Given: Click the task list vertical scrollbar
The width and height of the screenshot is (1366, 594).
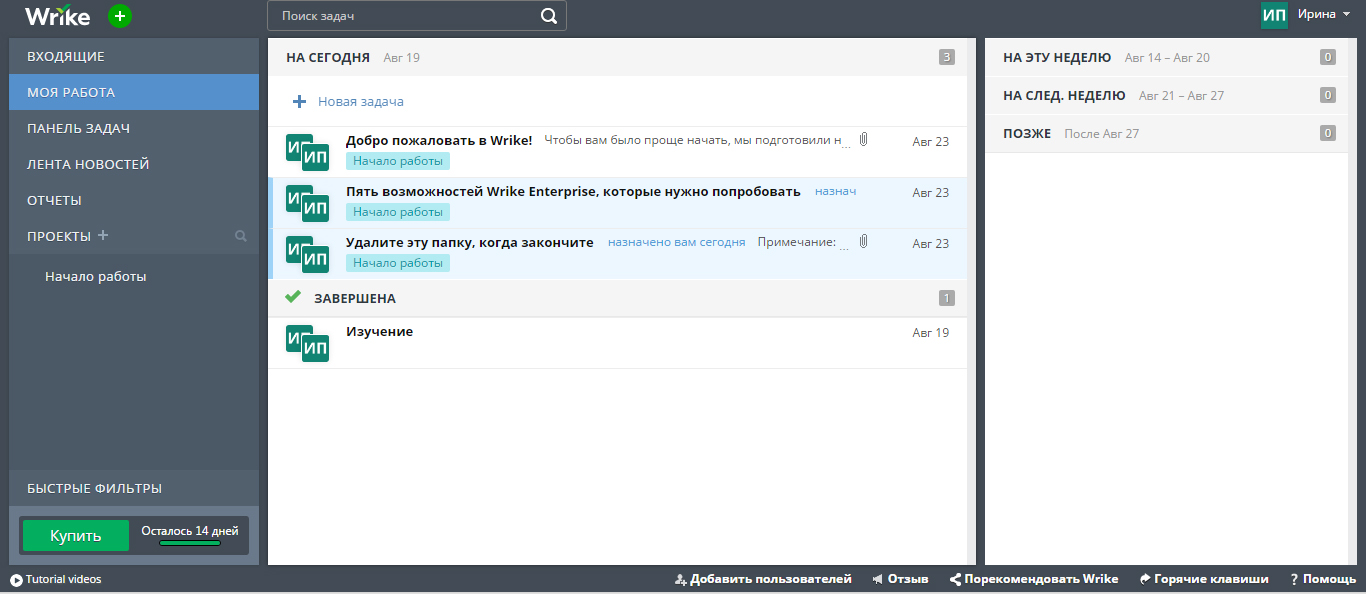Looking at the screenshot, I should [x=972, y=302].
